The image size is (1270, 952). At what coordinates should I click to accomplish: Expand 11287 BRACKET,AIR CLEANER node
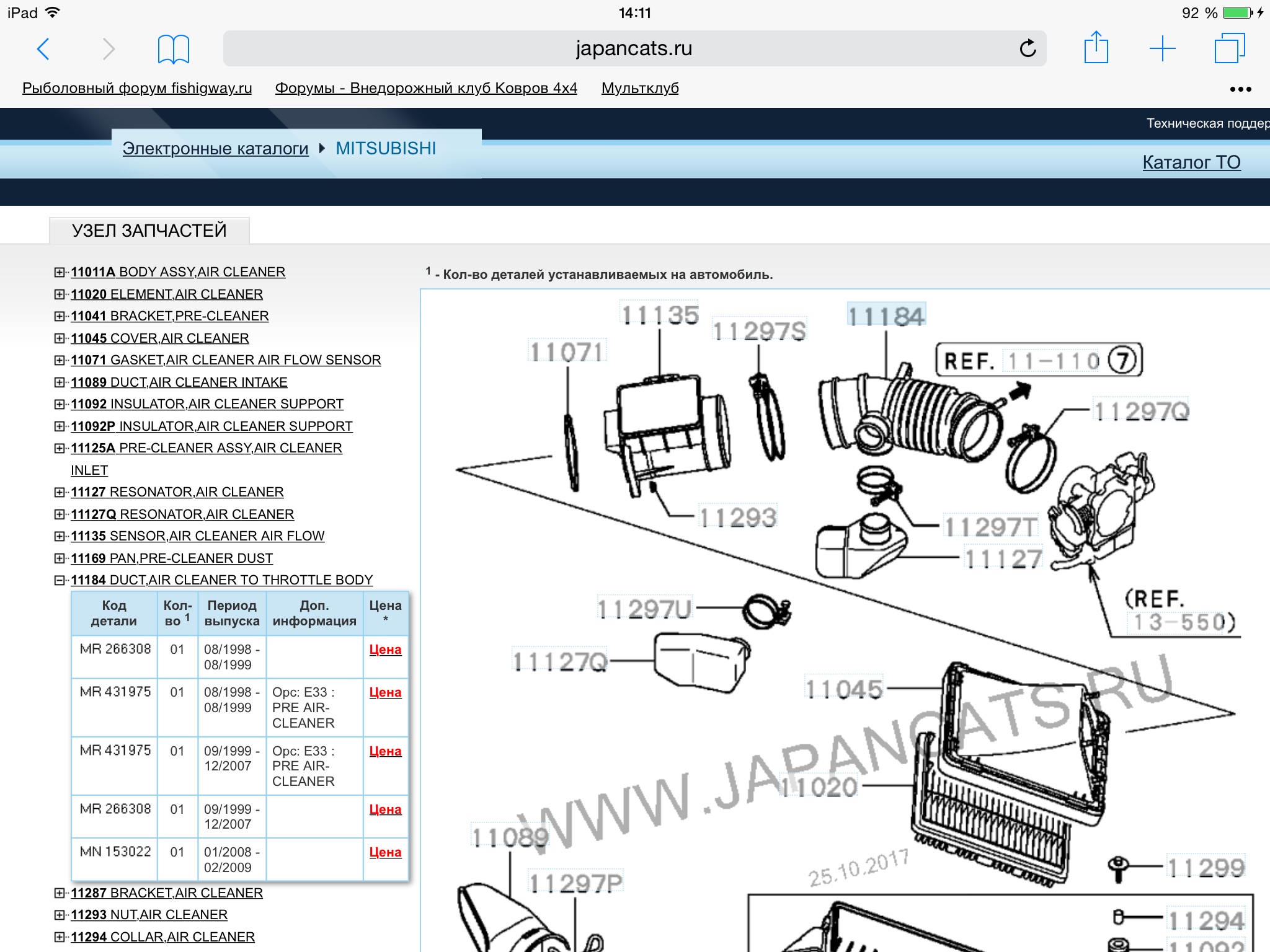pos(60,893)
